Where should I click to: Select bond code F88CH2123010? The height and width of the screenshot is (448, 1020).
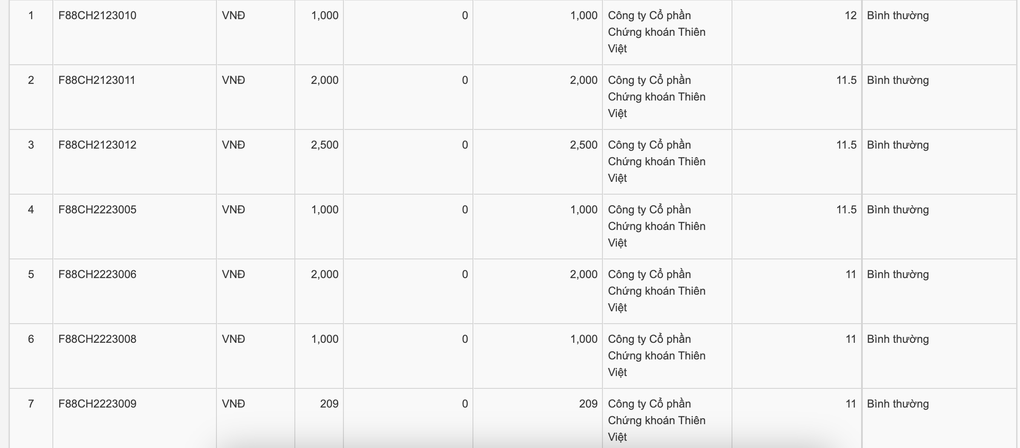pos(98,16)
